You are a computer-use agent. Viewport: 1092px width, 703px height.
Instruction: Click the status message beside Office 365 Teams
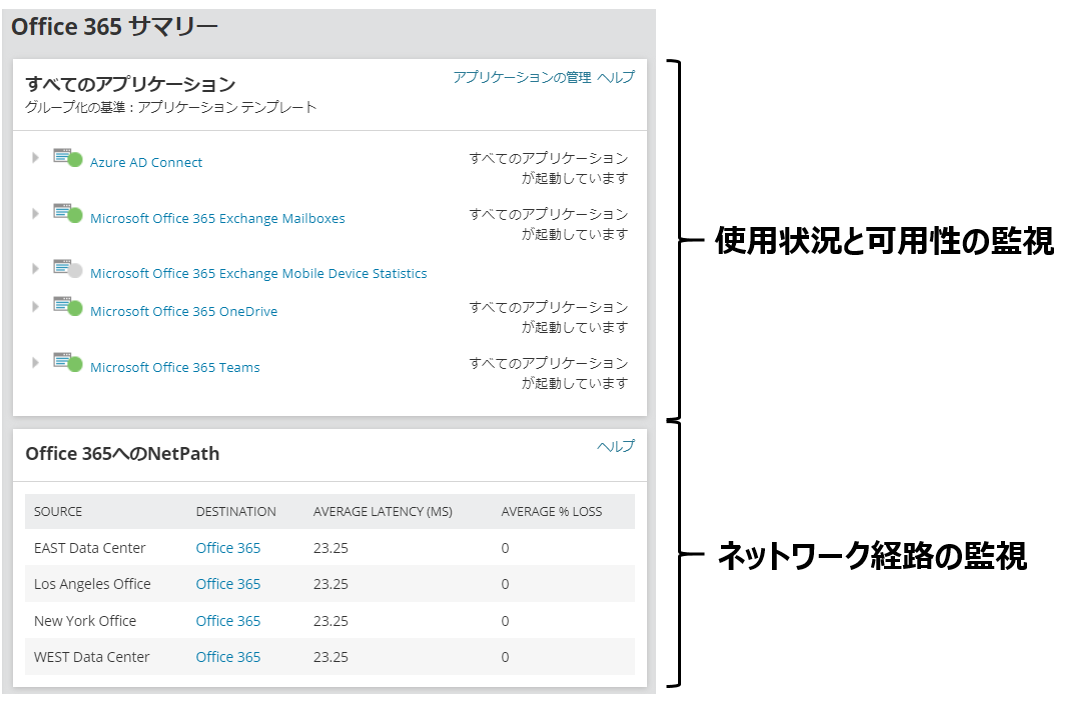pos(548,373)
